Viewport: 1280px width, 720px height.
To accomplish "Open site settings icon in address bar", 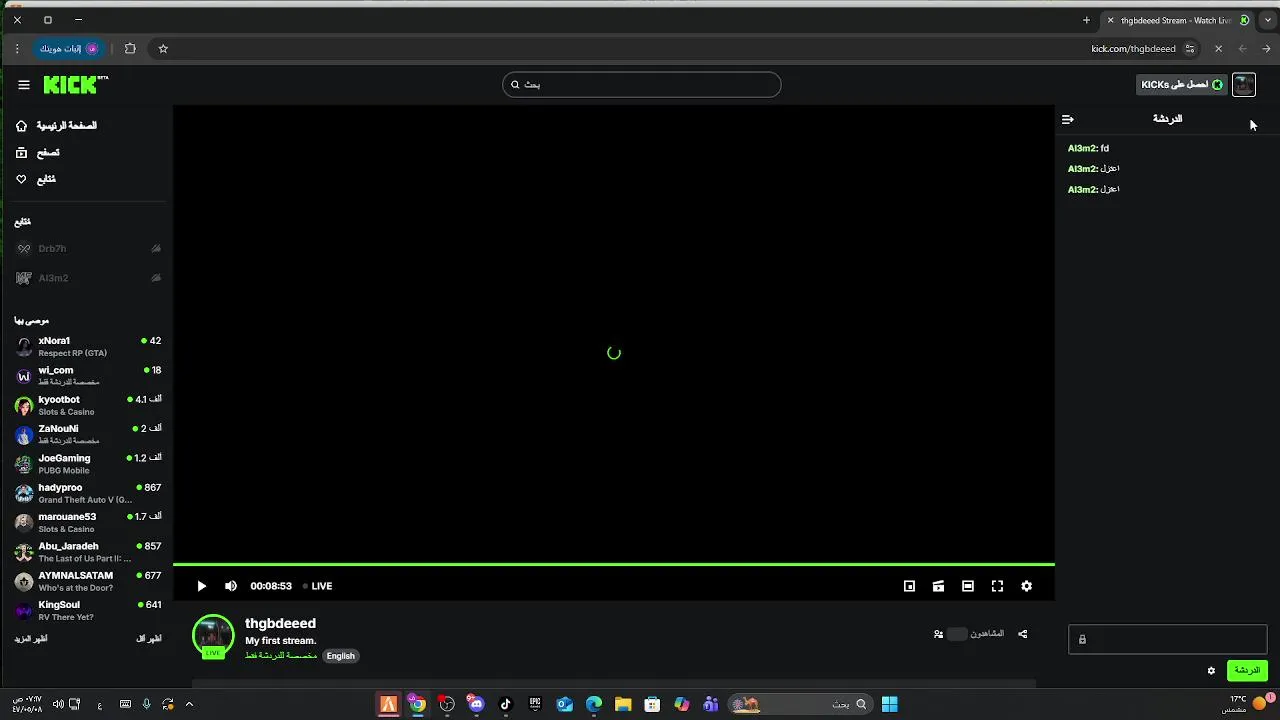I will pos(1189,49).
